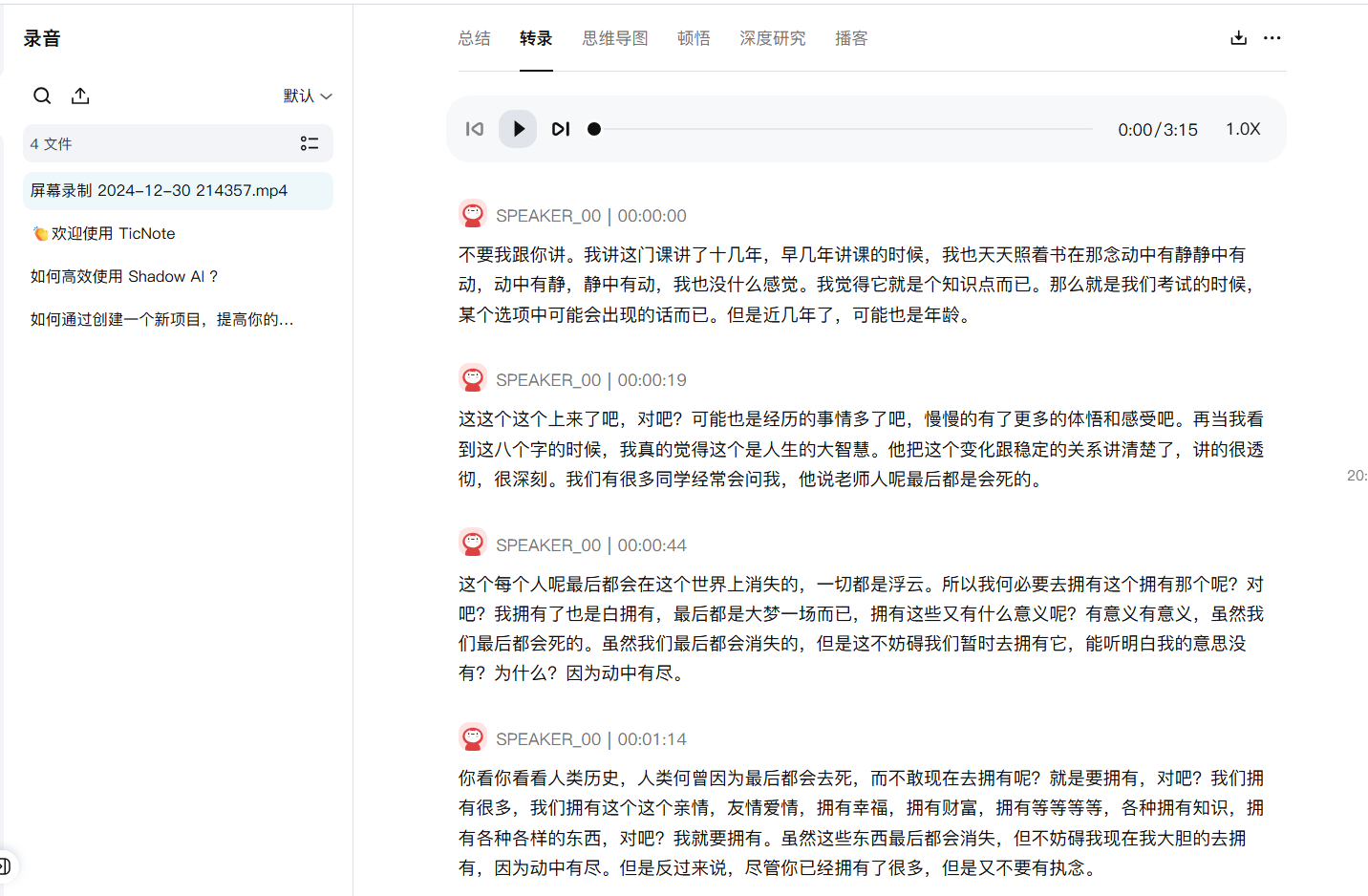
Task: Click speaker avatar at 00:00:19
Action: click(x=473, y=378)
